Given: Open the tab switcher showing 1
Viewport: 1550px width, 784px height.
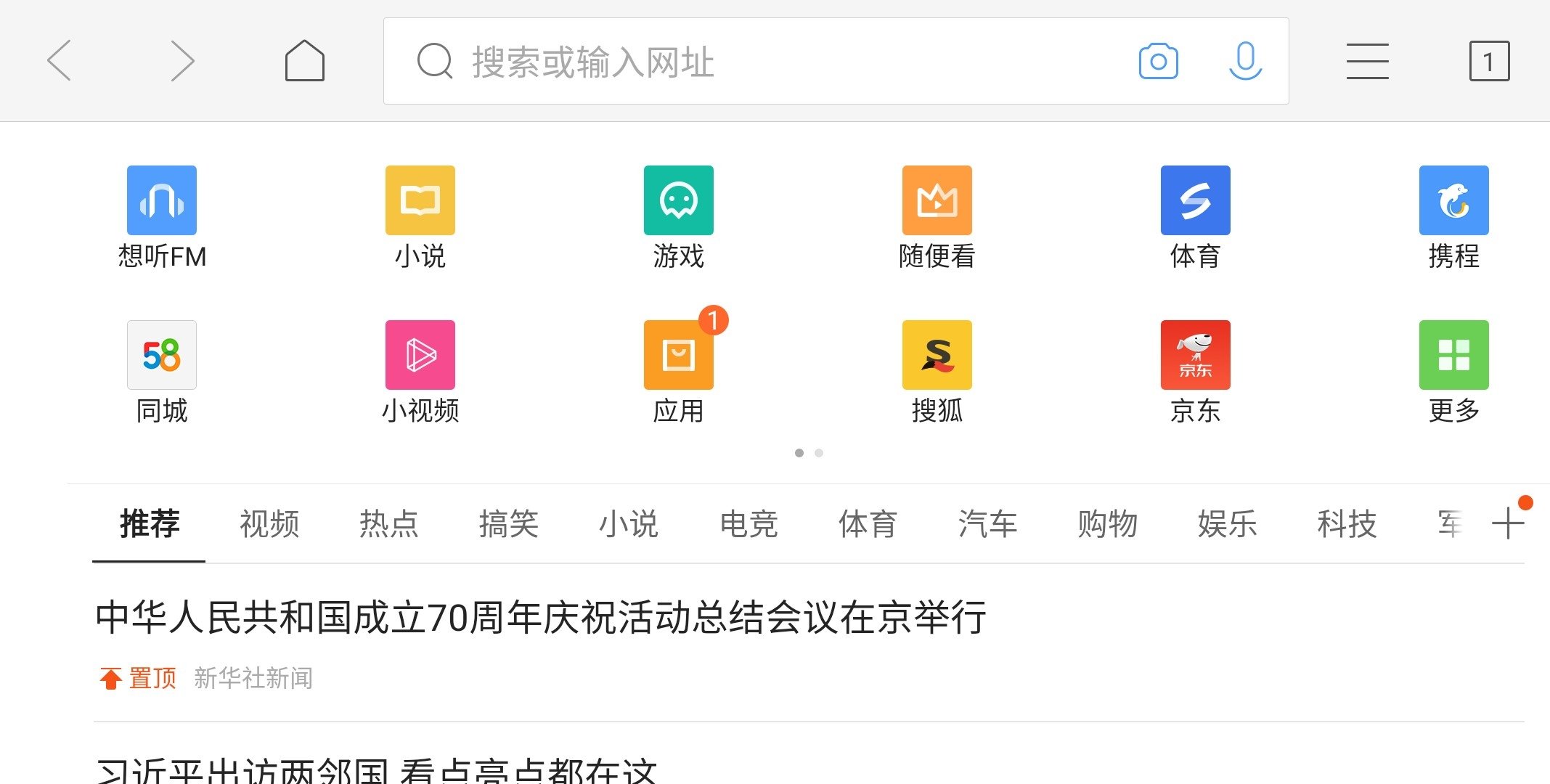Looking at the screenshot, I should tap(1489, 61).
